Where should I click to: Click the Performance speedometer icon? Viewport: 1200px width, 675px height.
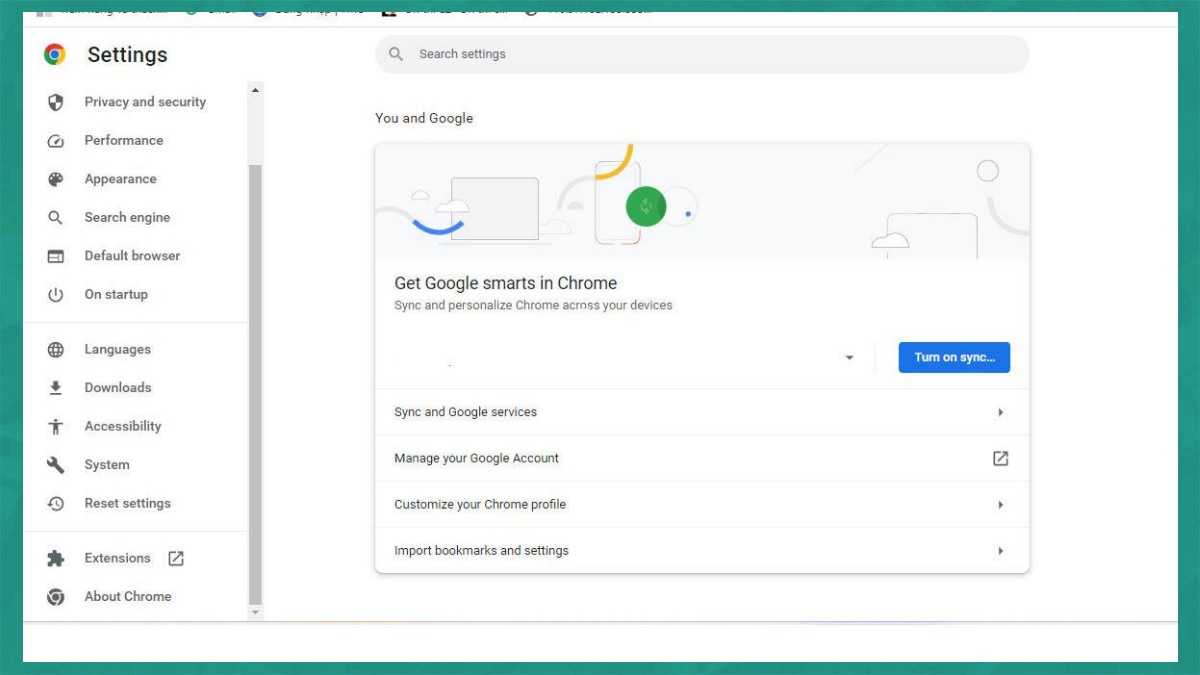click(x=55, y=140)
